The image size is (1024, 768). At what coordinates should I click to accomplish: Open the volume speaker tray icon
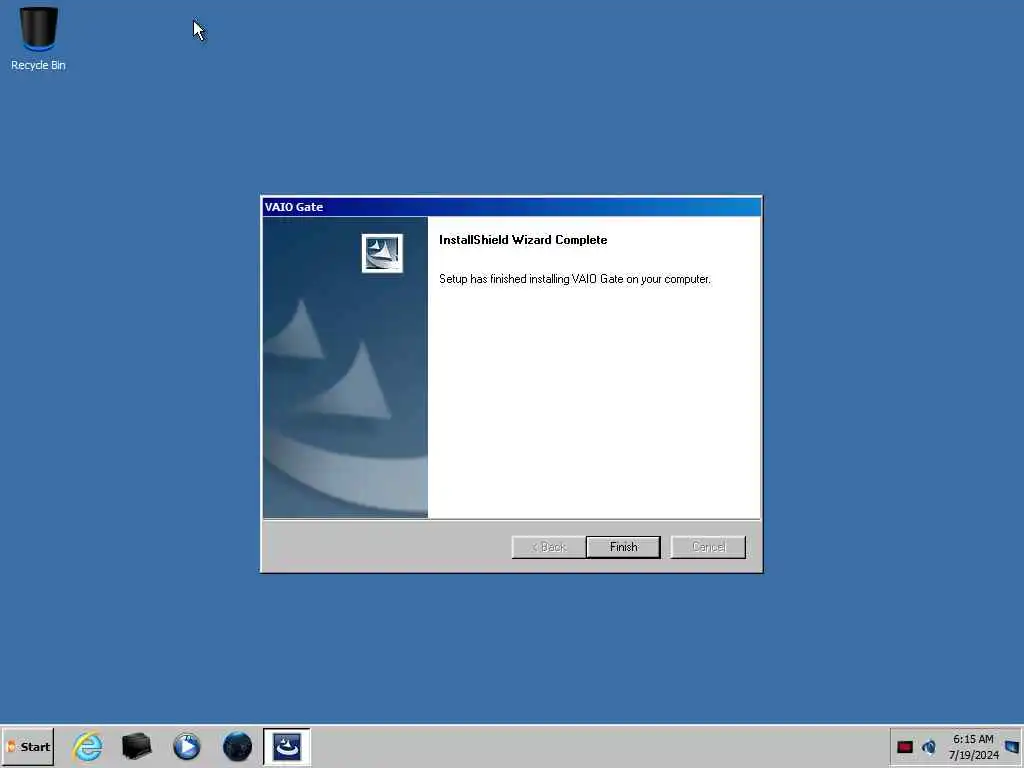click(929, 746)
